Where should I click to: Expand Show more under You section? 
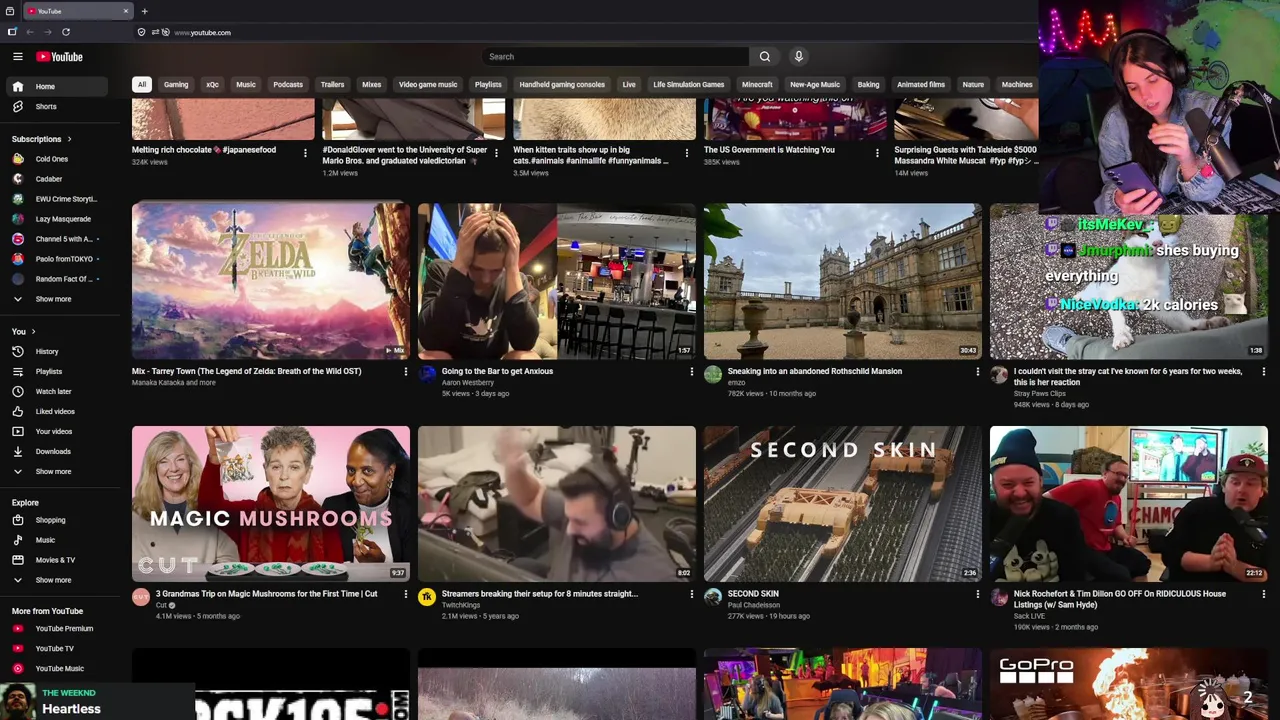pyautogui.click(x=56, y=472)
